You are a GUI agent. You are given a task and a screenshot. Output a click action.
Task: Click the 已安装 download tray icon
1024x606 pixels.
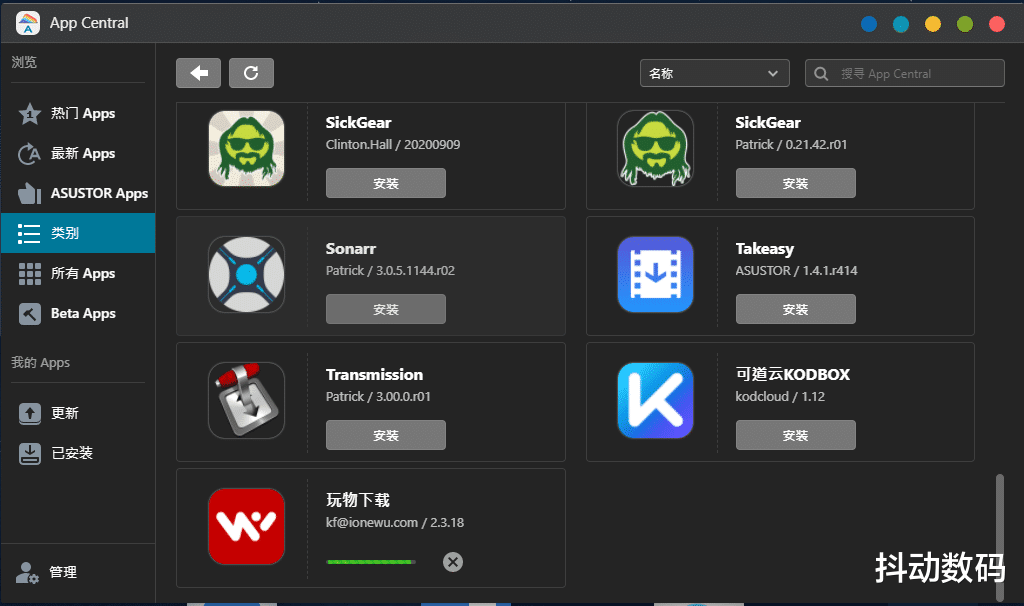click(29, 453)
